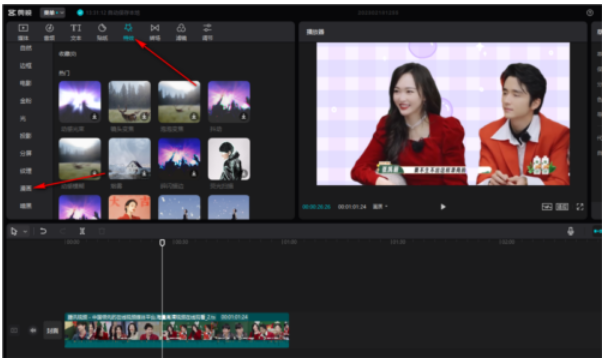Image resolution: width=608 pixels, height=360 pixels.
Task: Open the mode dropdown next to app logo
Action: (x=52, y=13)
